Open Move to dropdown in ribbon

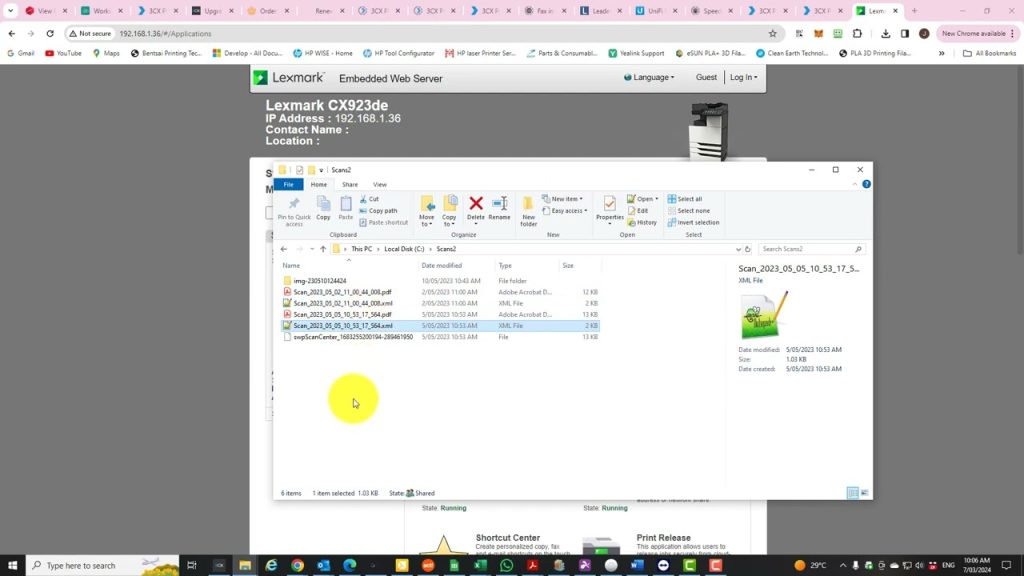click(x=426, y=211)
